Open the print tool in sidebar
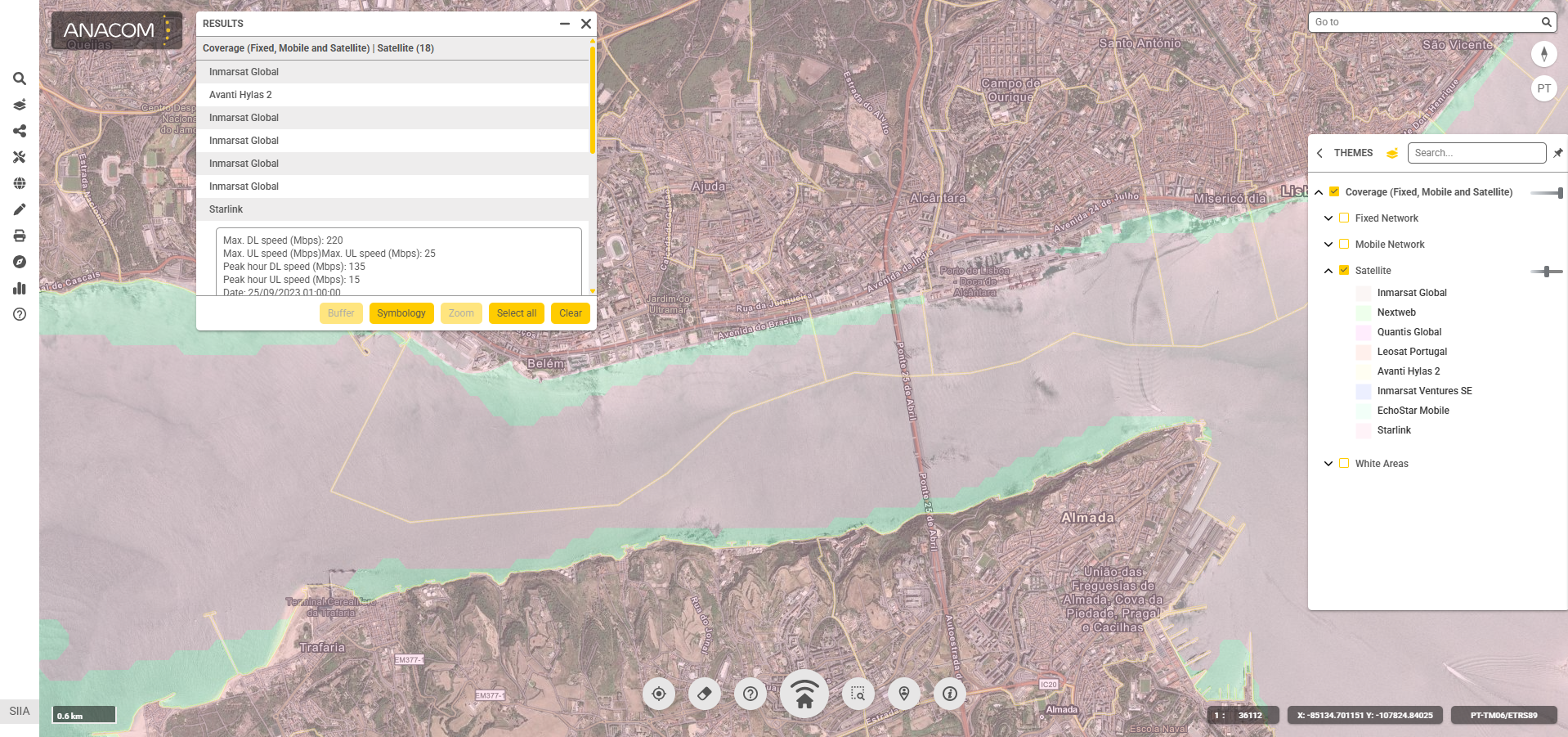 tap(20, 236)
